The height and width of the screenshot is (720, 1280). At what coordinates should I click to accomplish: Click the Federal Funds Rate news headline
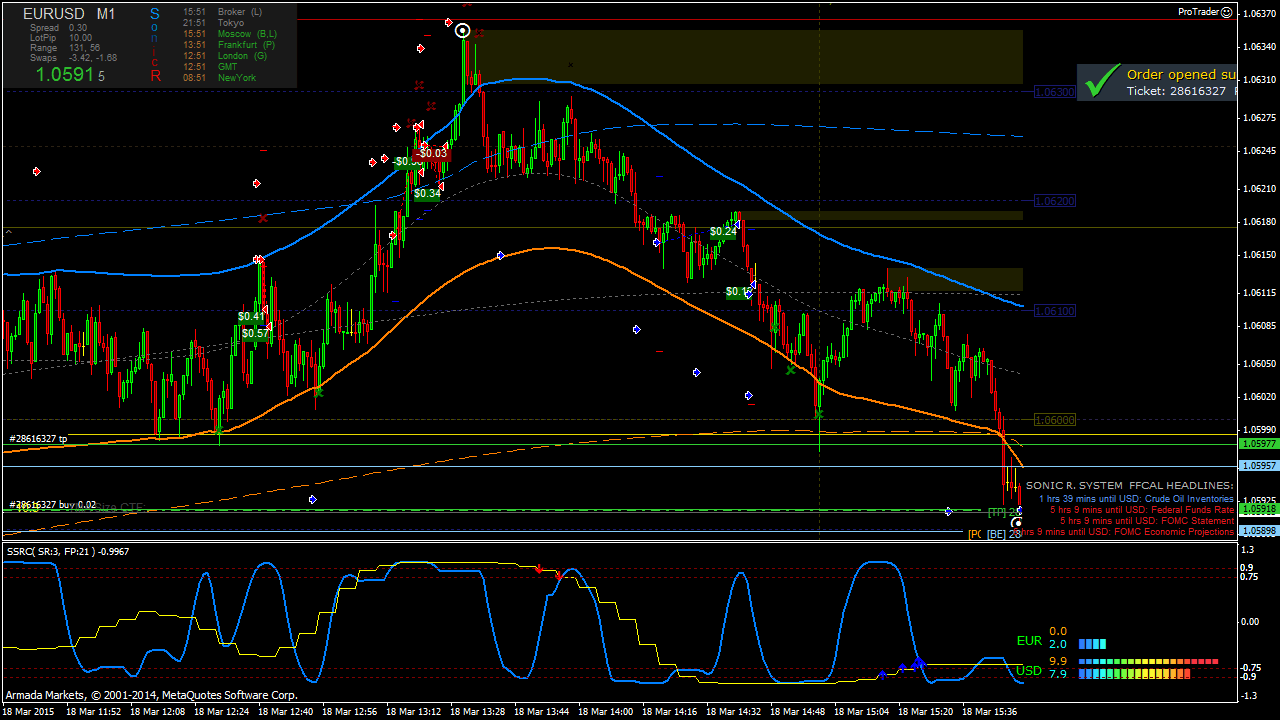[x=1142, y=510]
